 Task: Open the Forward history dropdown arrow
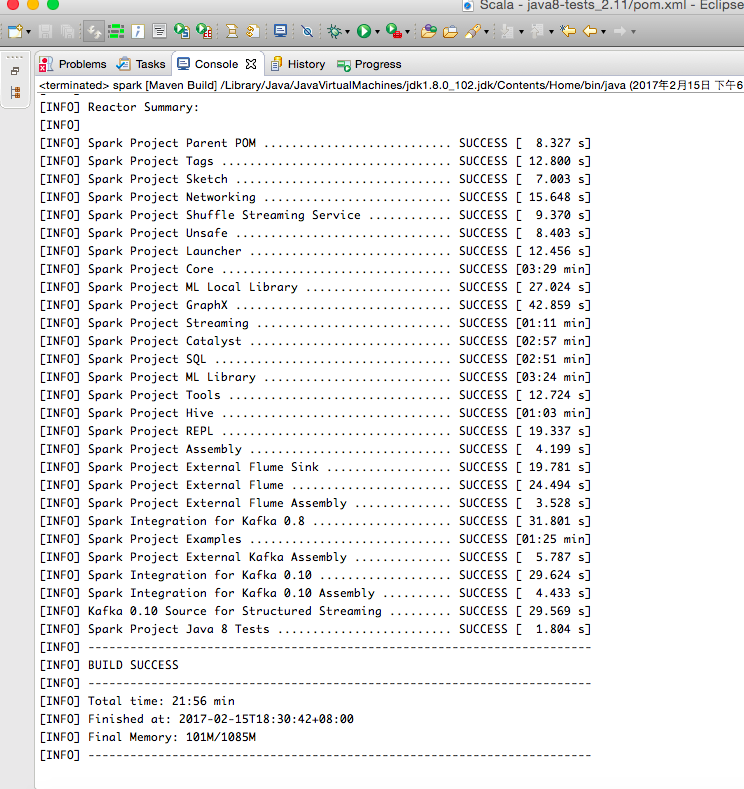633,32
